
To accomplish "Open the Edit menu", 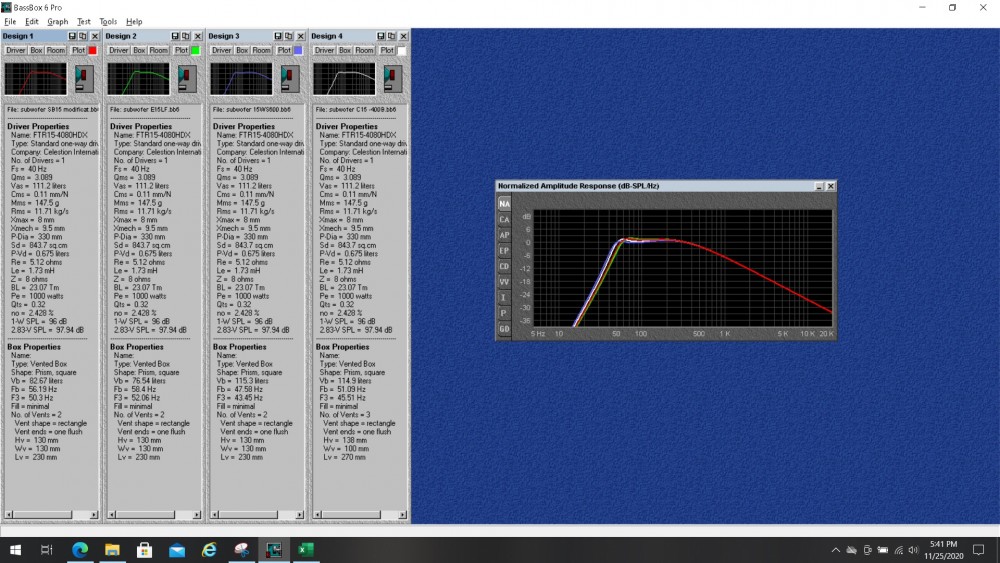I will pyautogui.click(x=32, y=22).
